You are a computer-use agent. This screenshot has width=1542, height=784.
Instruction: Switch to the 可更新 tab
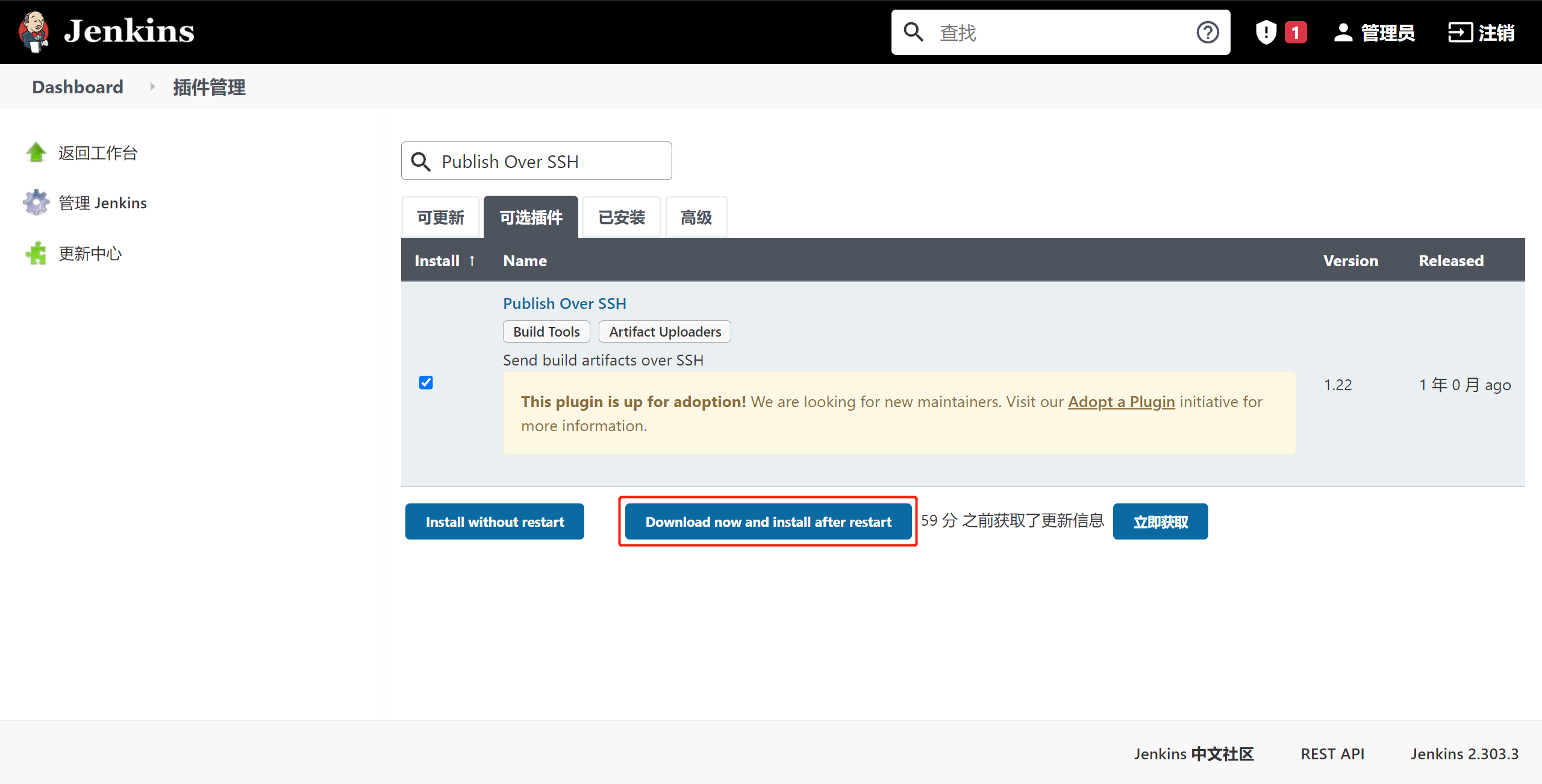point(440,217)
